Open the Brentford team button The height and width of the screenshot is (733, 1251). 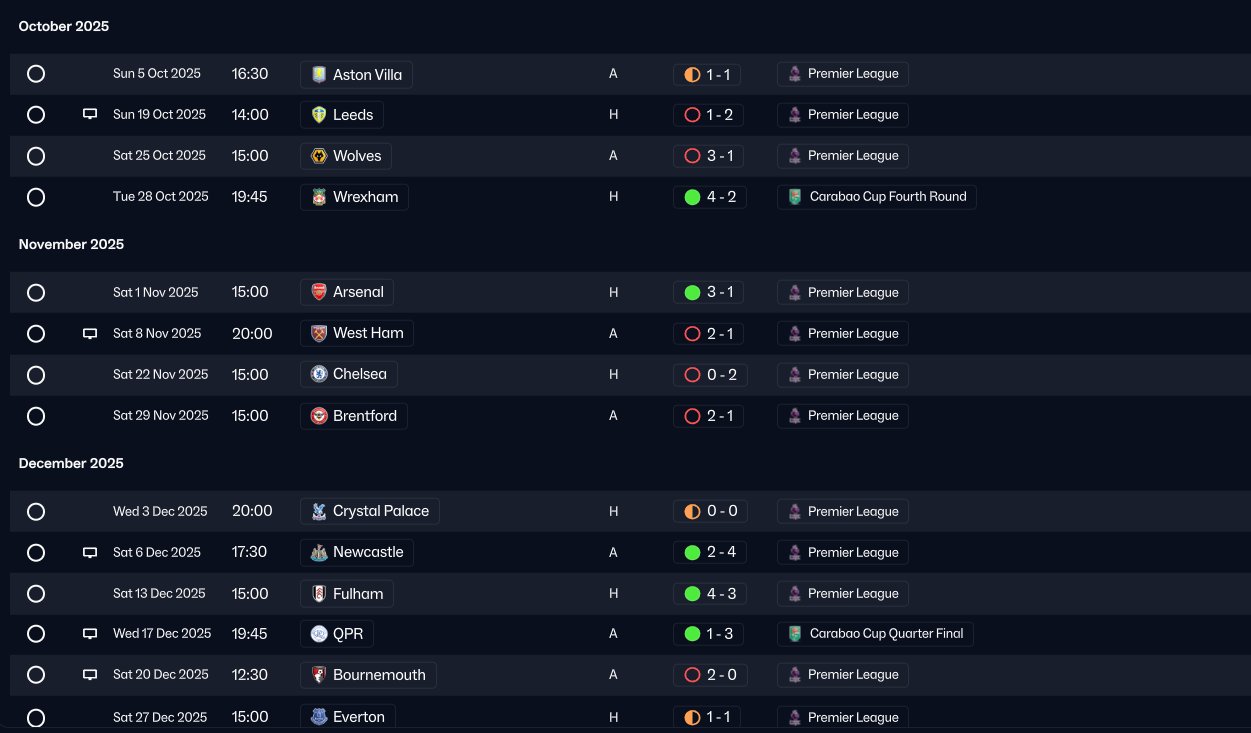[x=354, y=416]
